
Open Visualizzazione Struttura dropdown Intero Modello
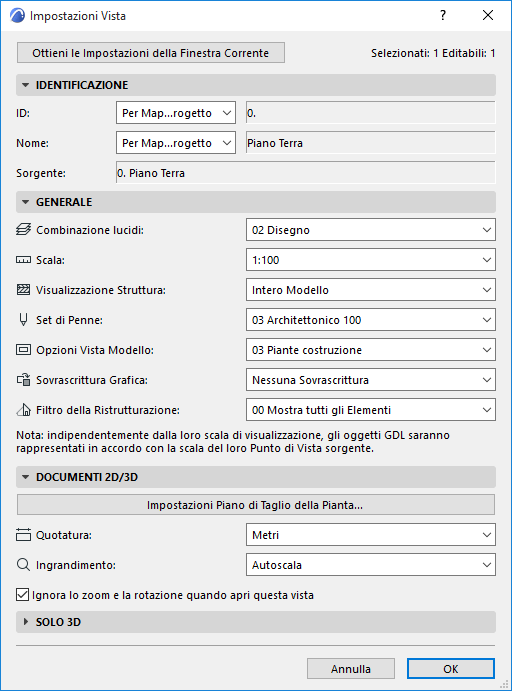371,290
